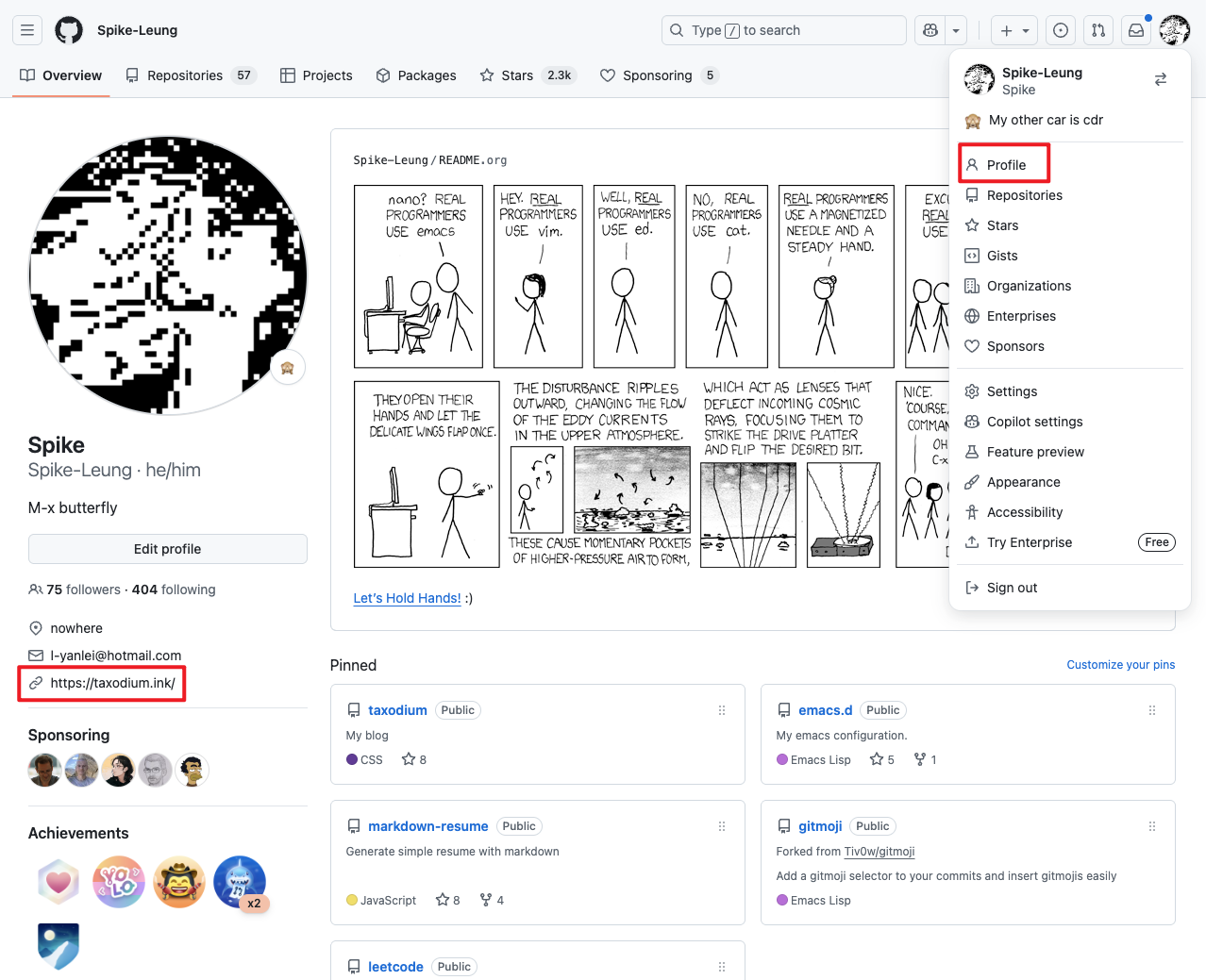This screenshot has height=980, width=1206.
Task: Open the Customize your pins link
Action: click(x=1120, y=665)
